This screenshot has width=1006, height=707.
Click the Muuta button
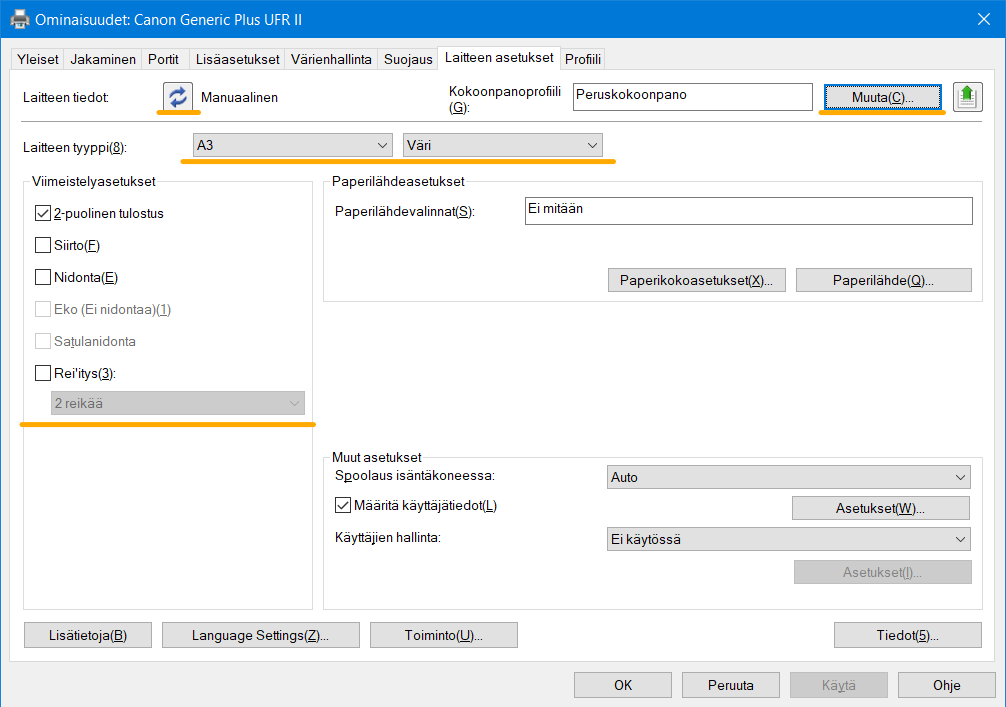click(882, 97)
